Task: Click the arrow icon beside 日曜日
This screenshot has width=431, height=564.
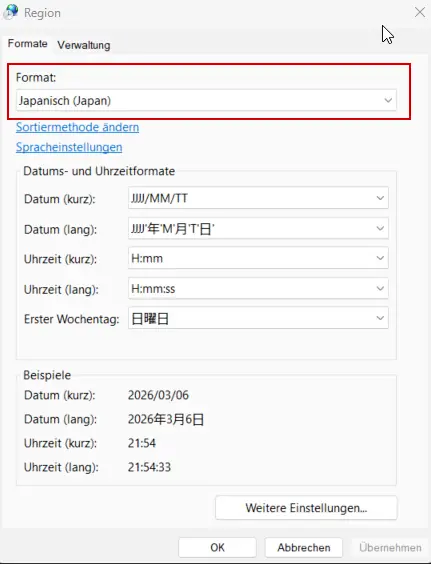Action: (x=380, y=318)
